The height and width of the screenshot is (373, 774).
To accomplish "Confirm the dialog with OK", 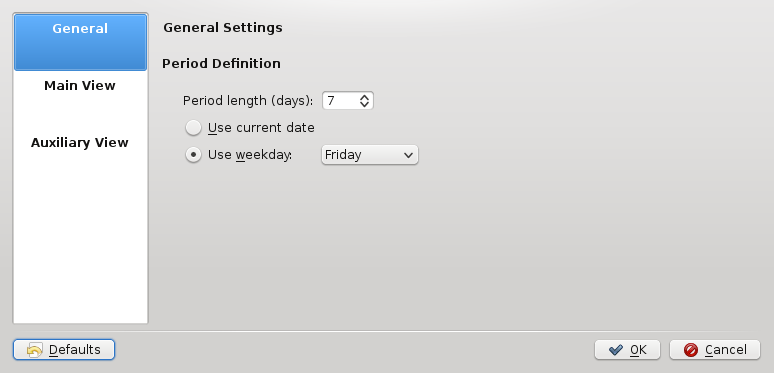I will coord(627,350).
